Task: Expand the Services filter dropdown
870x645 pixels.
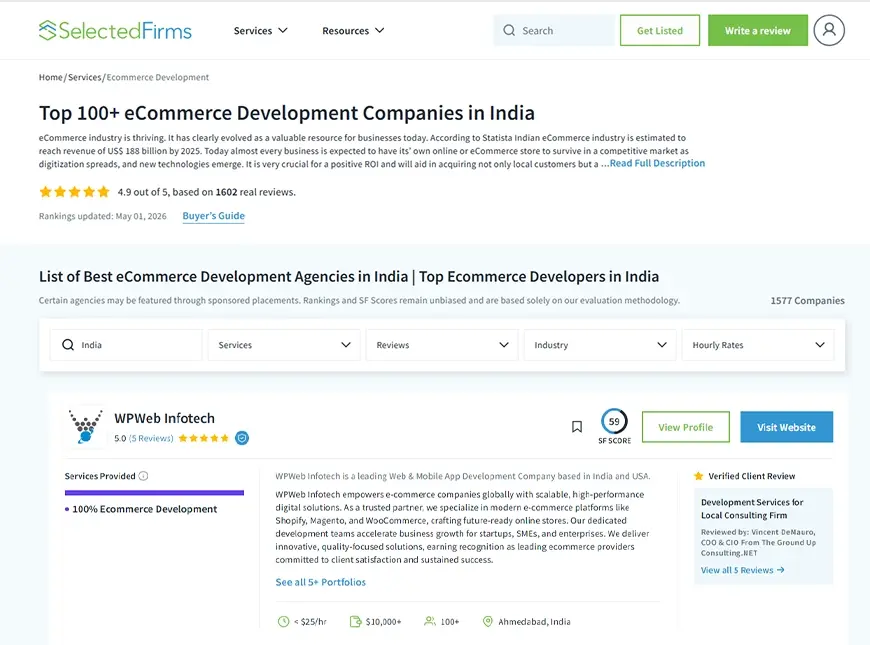Action: (284, 345)
